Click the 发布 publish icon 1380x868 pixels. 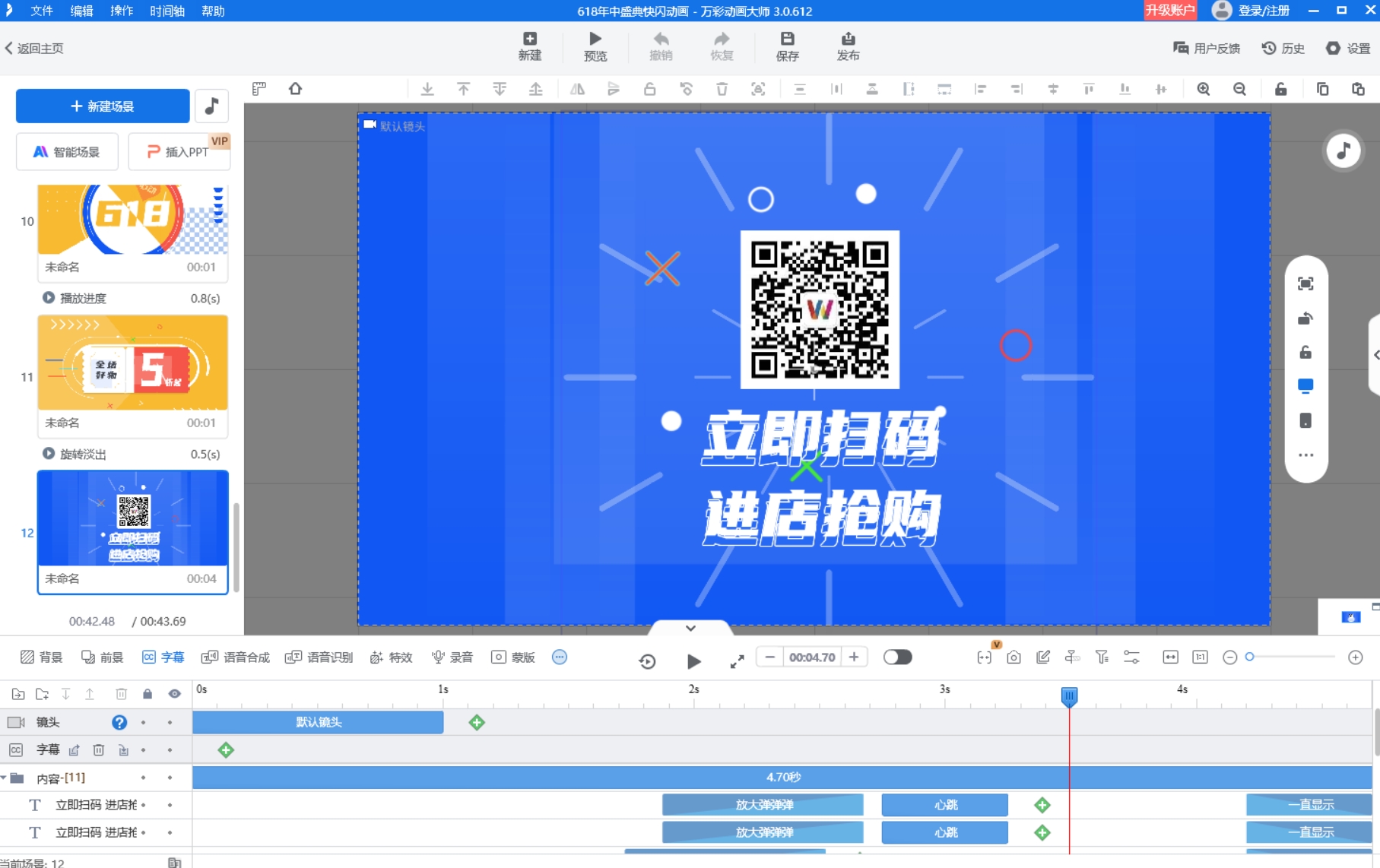click(848, 46)
